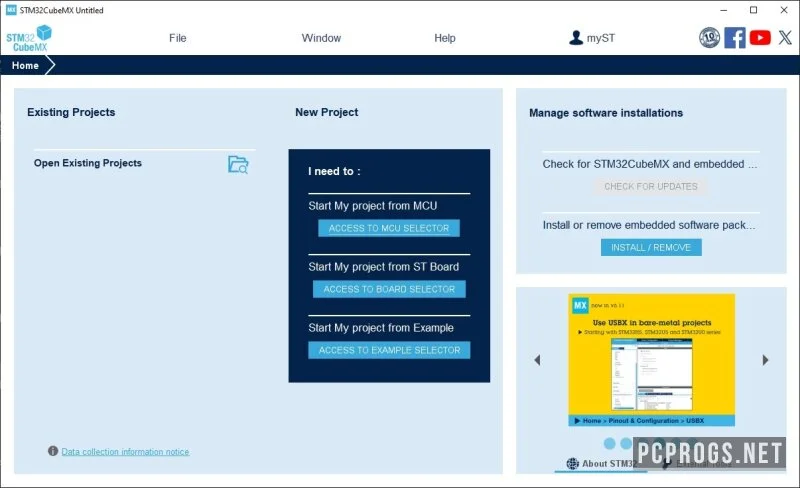Click the info icon beside data collection notice
Viewport: 800px width, 488px height.
coord(53,451)
